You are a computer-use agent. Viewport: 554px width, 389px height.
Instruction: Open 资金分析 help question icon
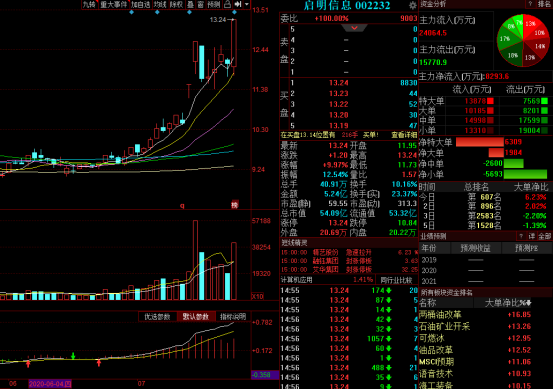[x=530, y=4]
